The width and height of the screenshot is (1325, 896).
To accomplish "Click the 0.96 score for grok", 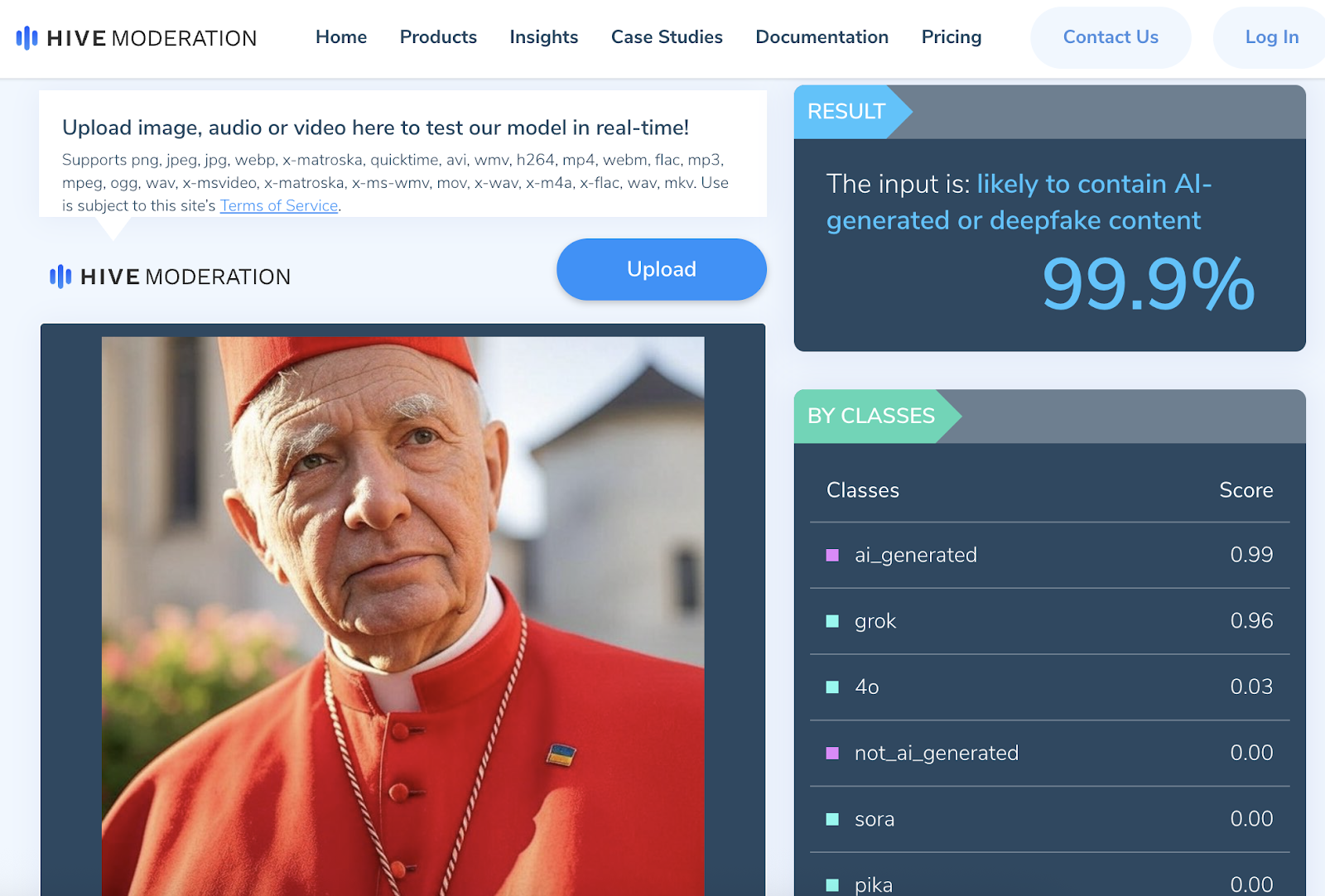I will pyautogui.click(x=1251, y=621).
